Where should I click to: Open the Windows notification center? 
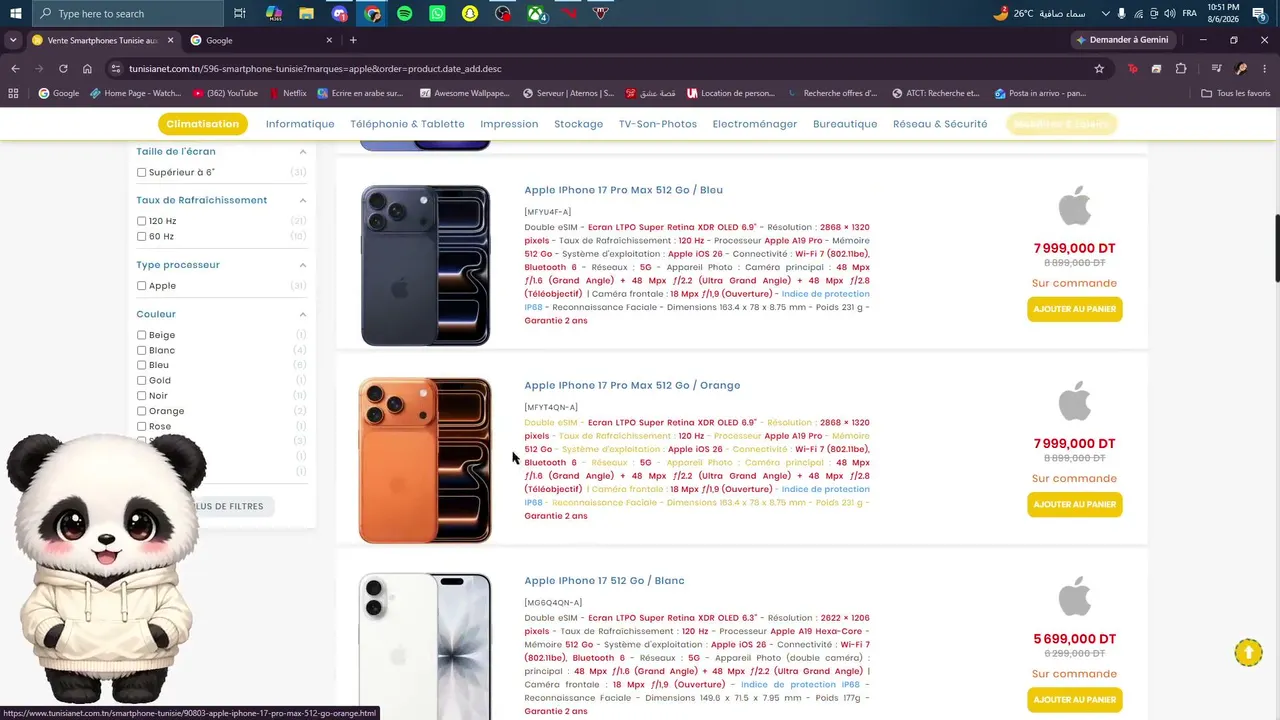click(1259, 14)
